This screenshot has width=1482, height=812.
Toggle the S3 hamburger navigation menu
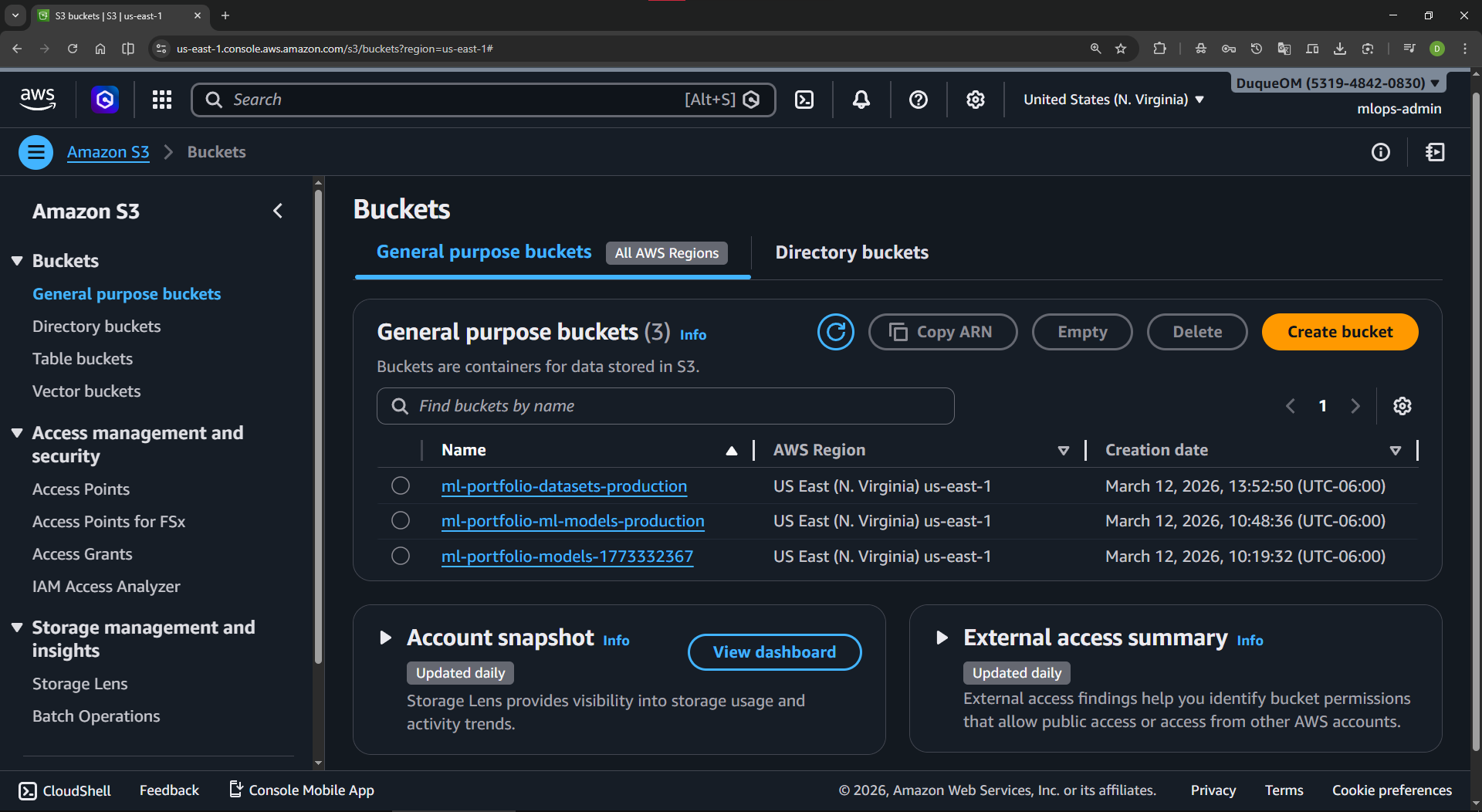click(x=36, y=152)
